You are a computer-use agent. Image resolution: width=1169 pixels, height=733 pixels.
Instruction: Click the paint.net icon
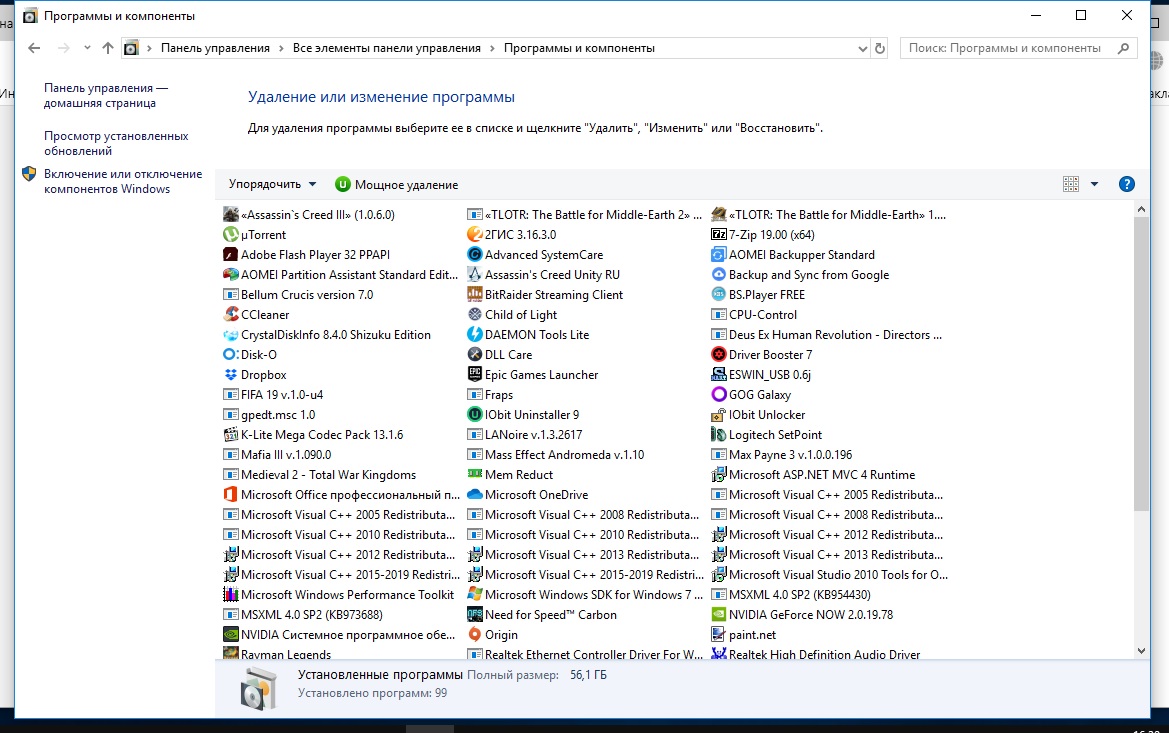click(719, 635)
